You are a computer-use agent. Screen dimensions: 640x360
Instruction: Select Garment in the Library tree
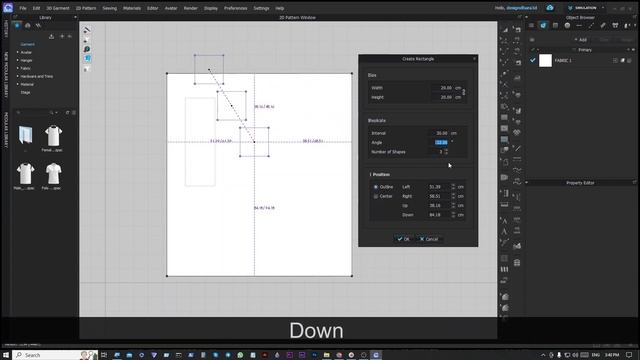click(27, 44)
